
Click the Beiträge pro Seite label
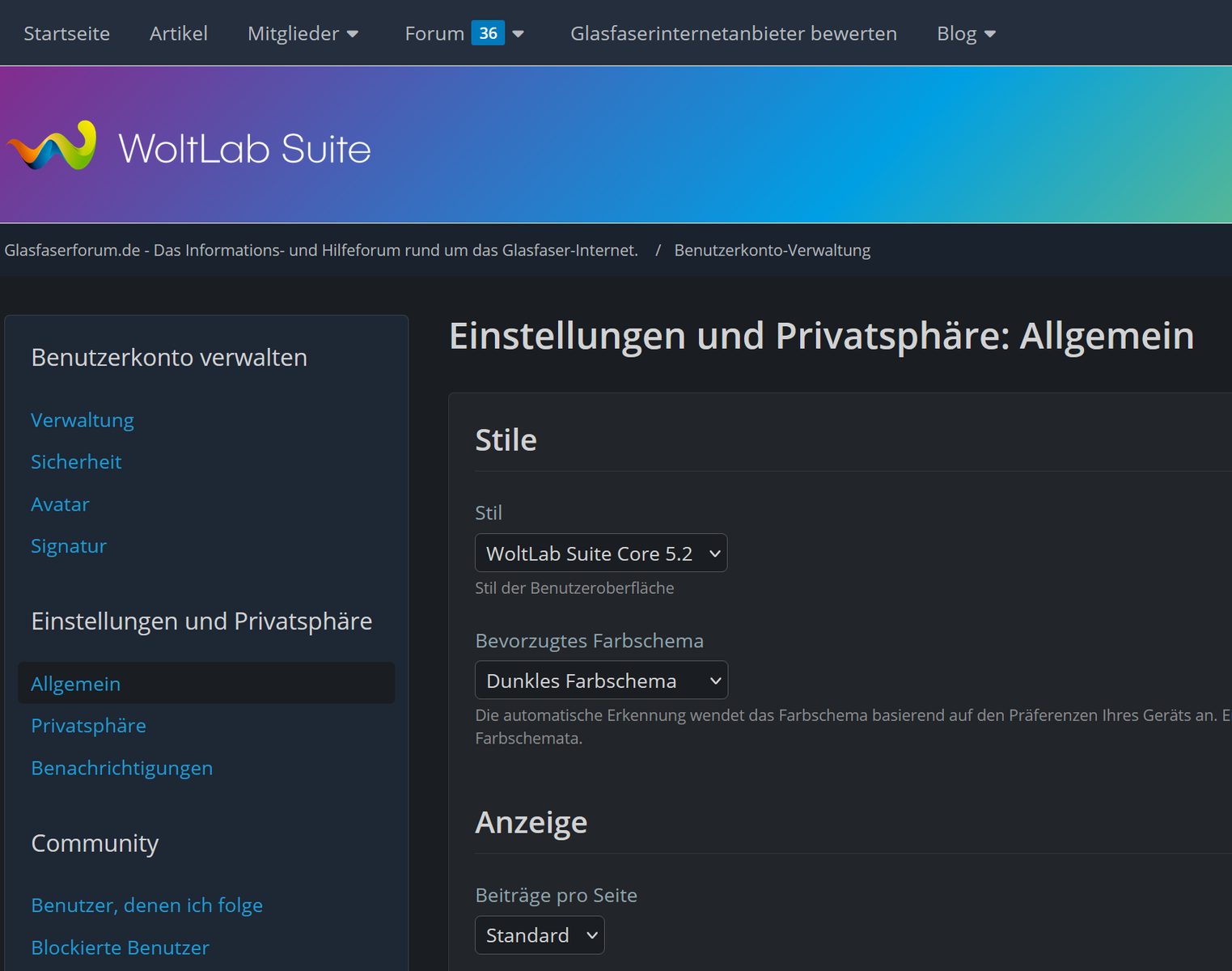point(556,895)
